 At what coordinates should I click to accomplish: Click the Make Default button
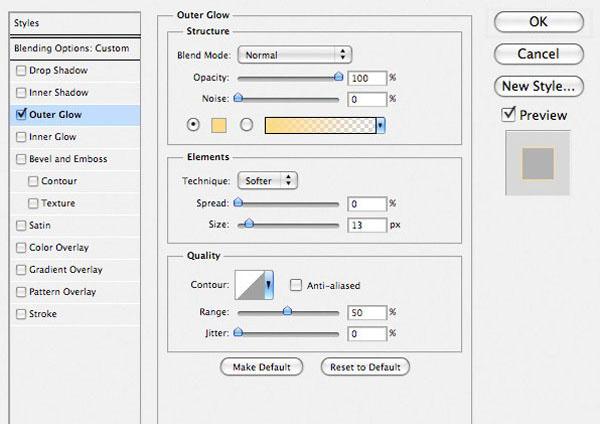tap(262, 367)
